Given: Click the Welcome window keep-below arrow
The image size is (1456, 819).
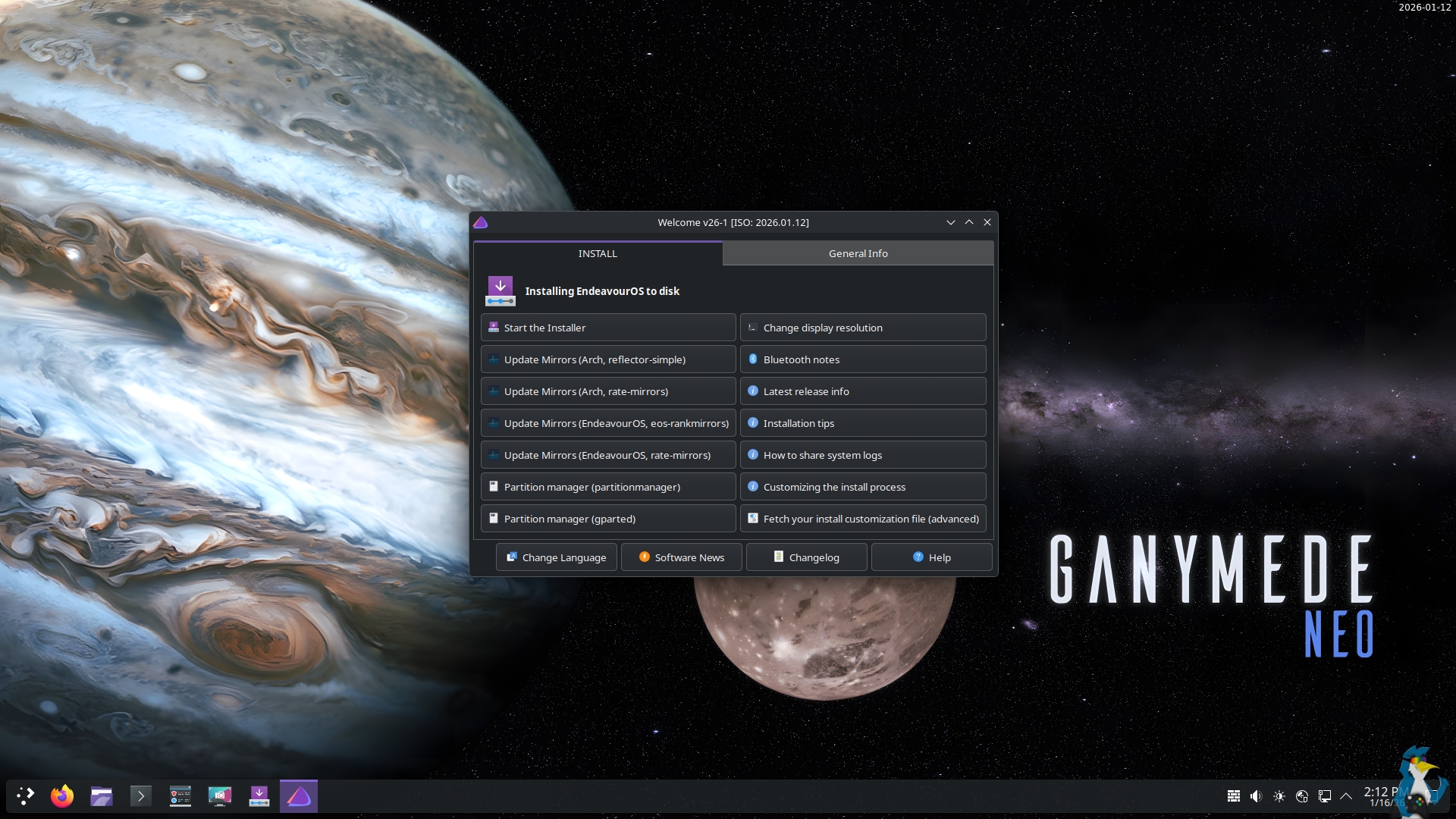Looking at the screenshot, I should point(950,222).
